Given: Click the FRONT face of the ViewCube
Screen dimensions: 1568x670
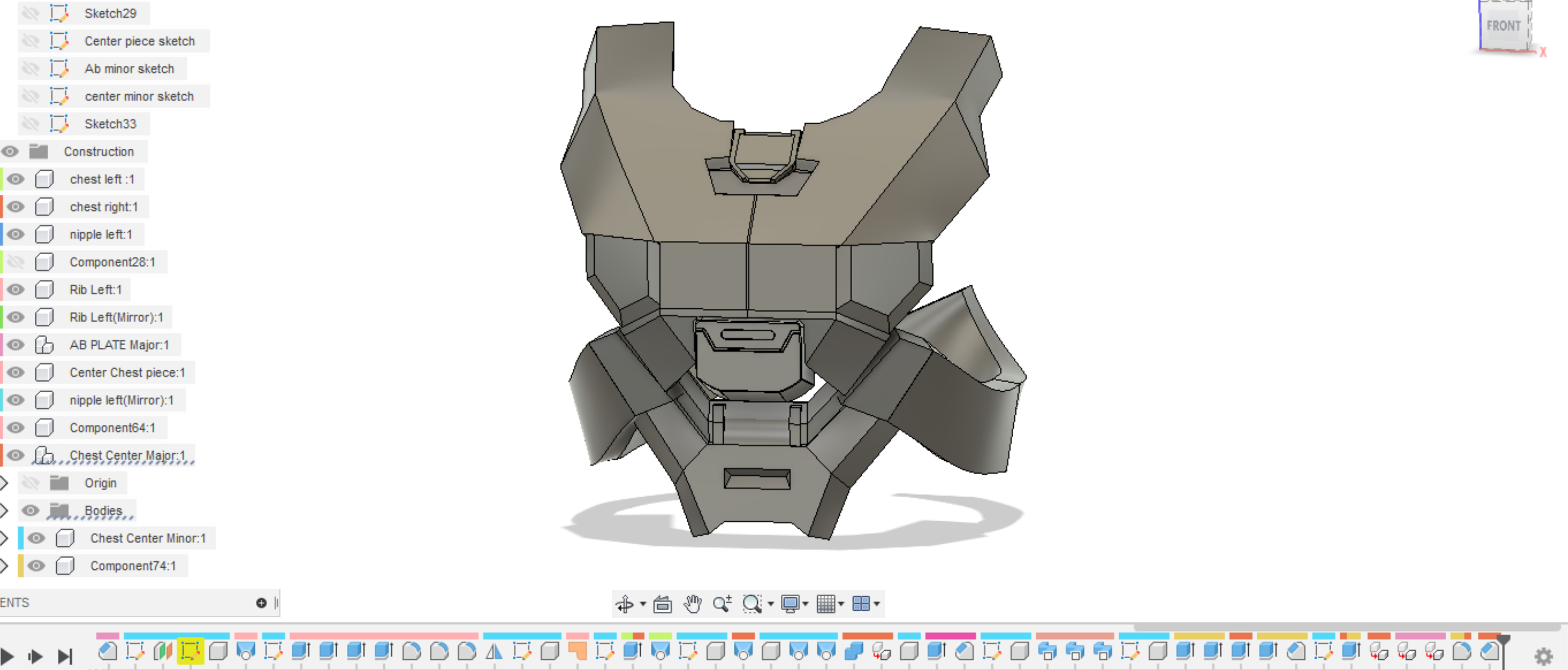Looking at the screenshot, I should [x=1503, y=26].
